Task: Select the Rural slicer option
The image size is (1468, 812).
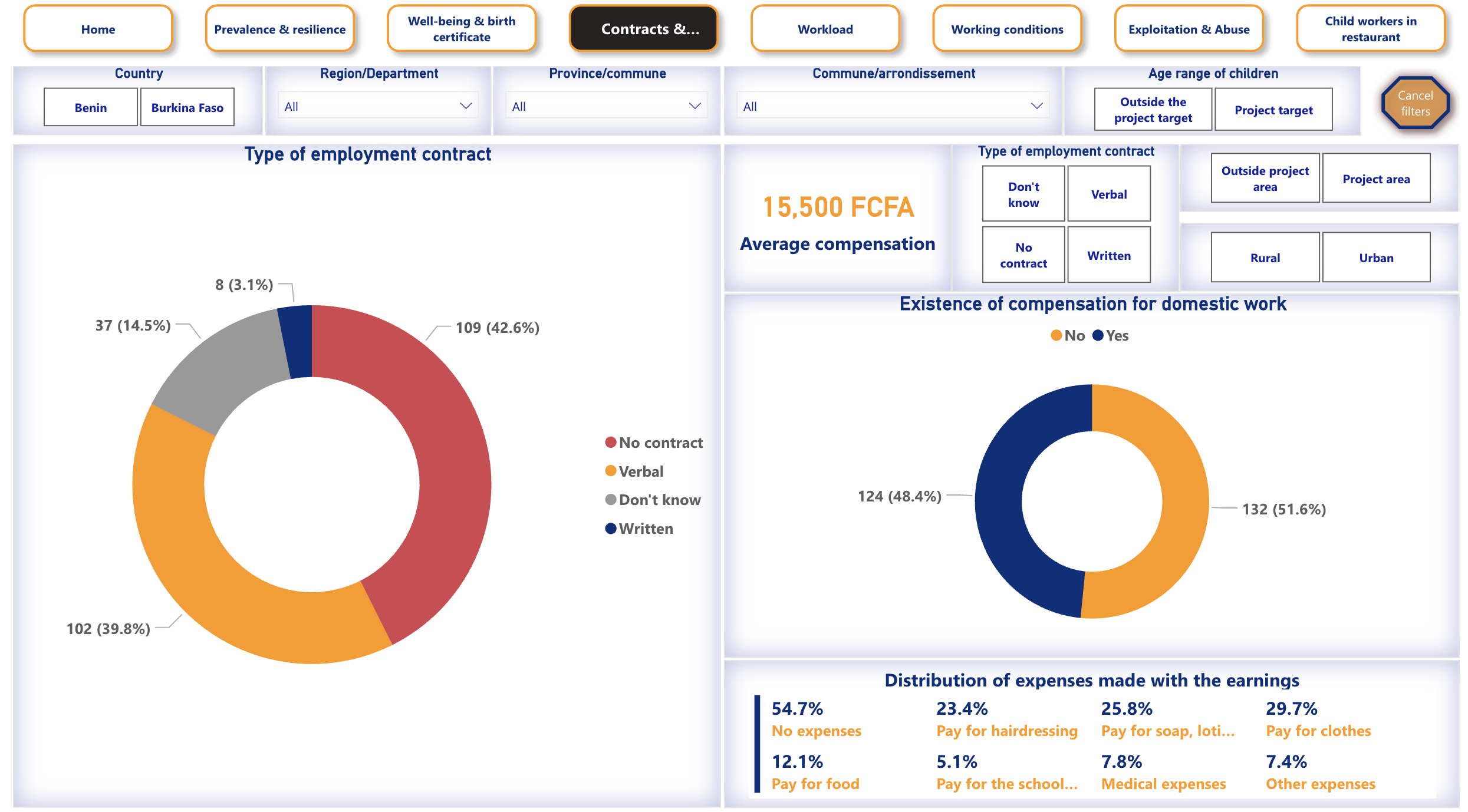Action: (x=1265, y=258)
